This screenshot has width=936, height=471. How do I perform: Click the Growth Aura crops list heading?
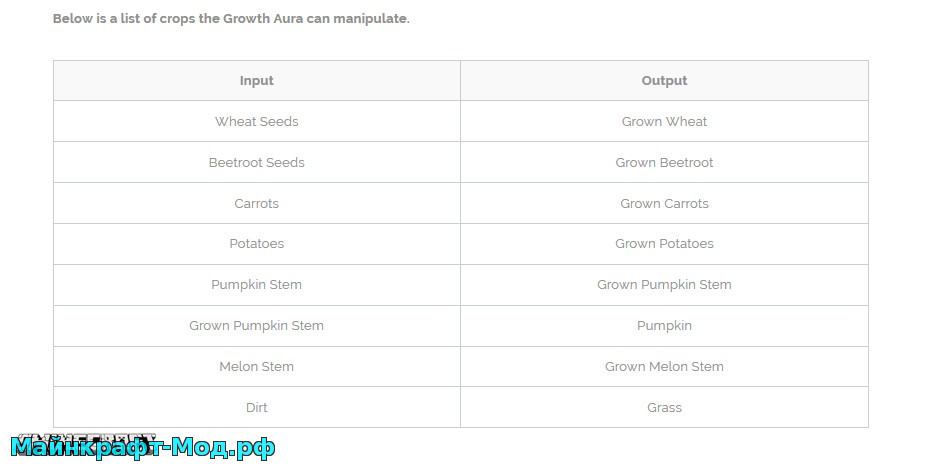point(231,19)
